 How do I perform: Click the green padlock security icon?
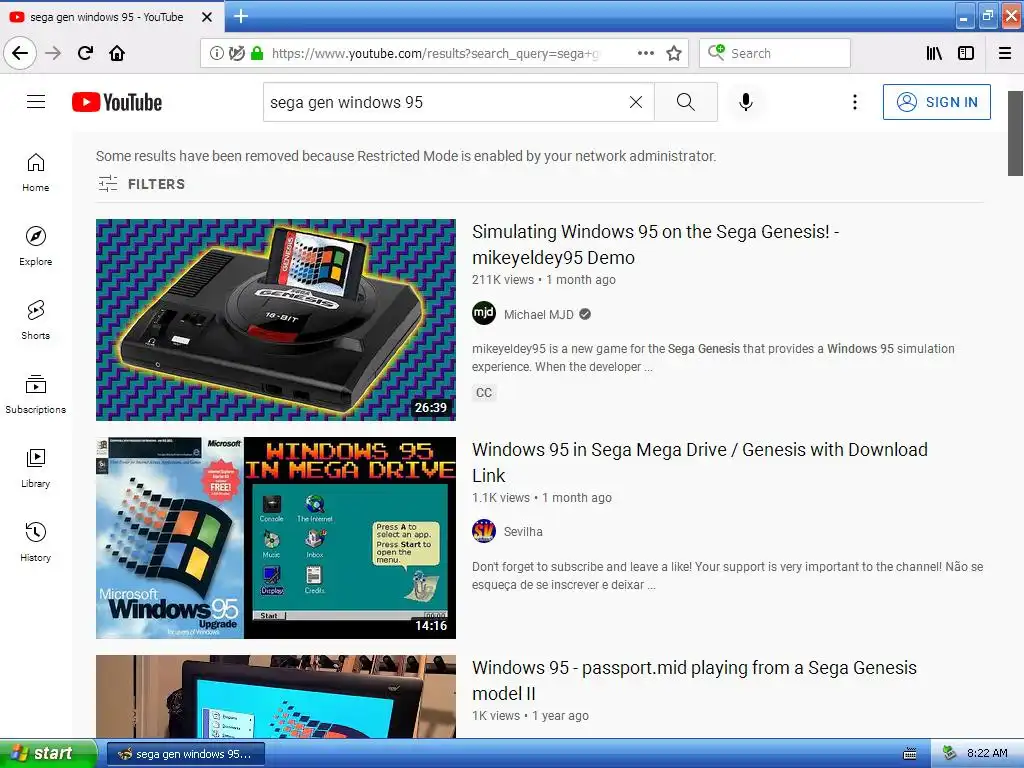pyautogui.click(x=257, y=54)
